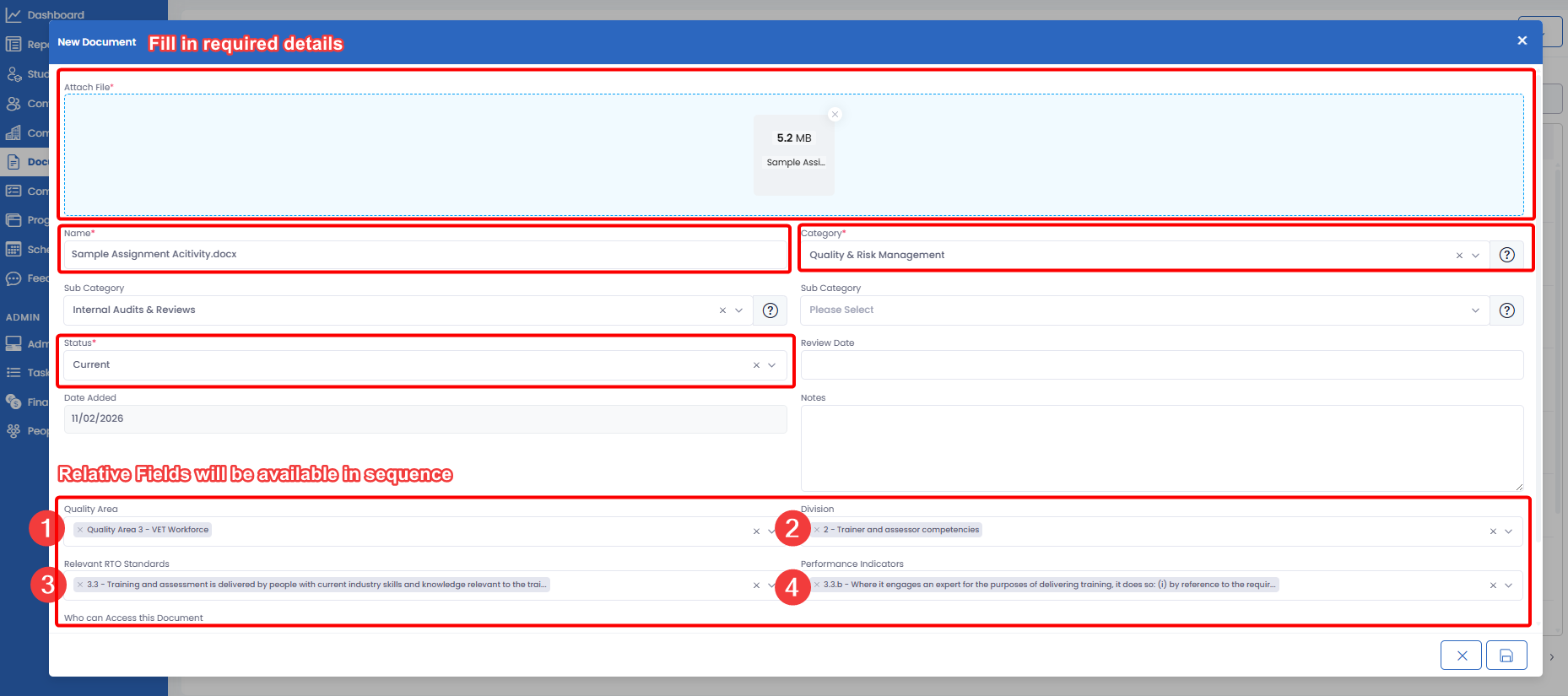1568x696 pixels.
Task: Click the save document floppy disk icon
Action: click(1506, 656)
